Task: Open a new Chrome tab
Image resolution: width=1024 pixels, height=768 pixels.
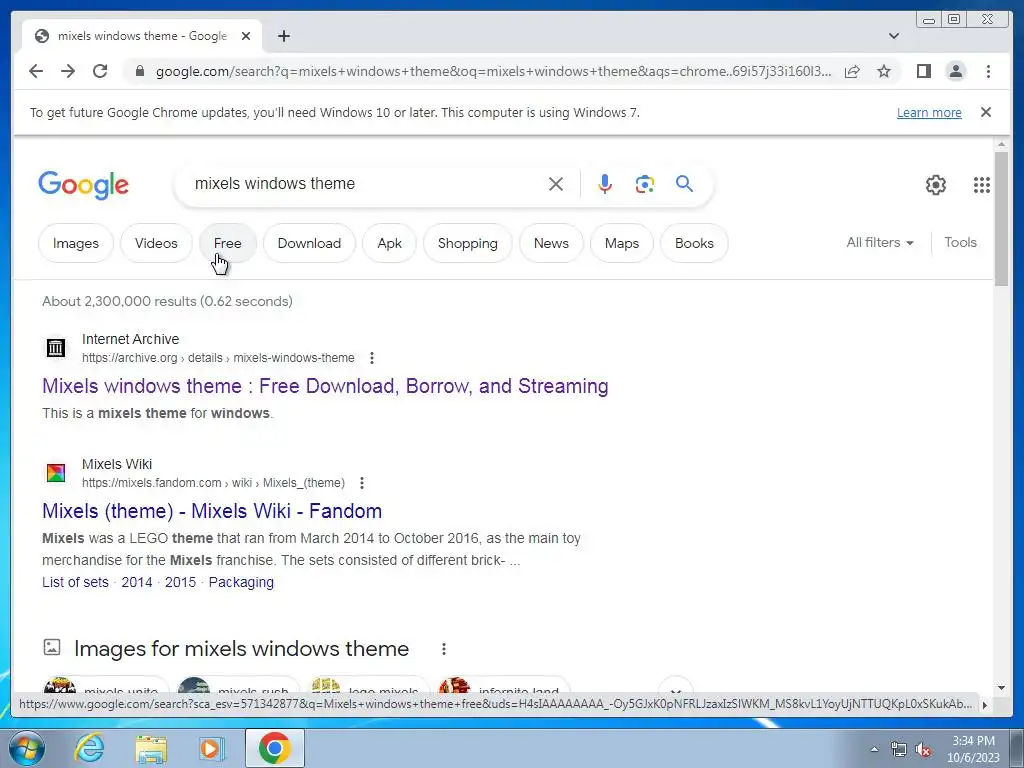Action: point(283,36)
